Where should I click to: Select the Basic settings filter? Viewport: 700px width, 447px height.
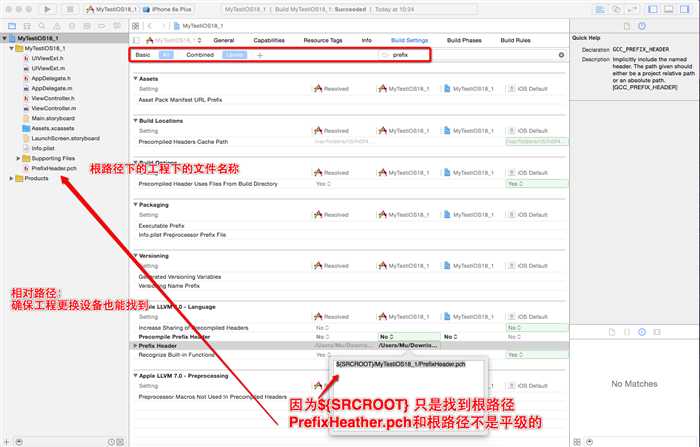point(143,55)
